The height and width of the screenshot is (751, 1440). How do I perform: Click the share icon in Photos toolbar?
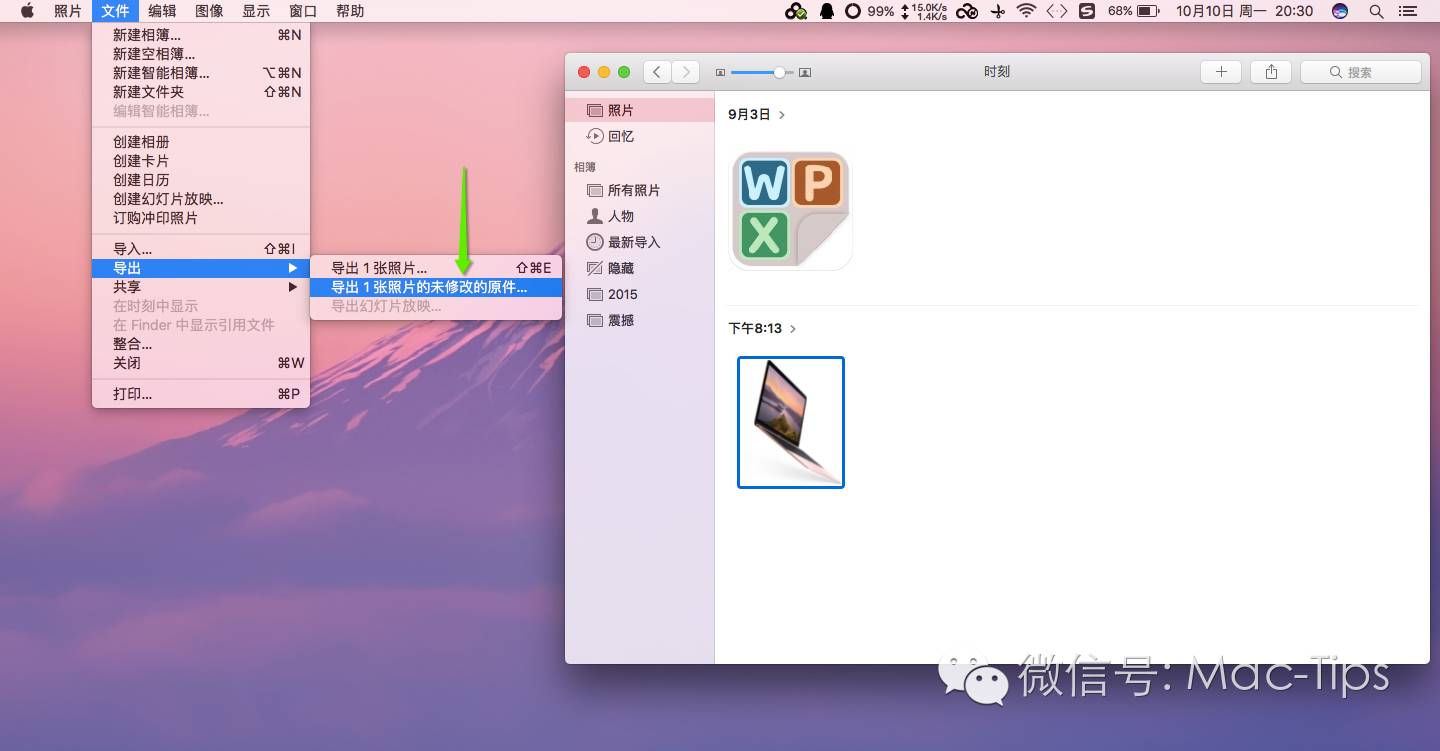[x=1271, y=72]
